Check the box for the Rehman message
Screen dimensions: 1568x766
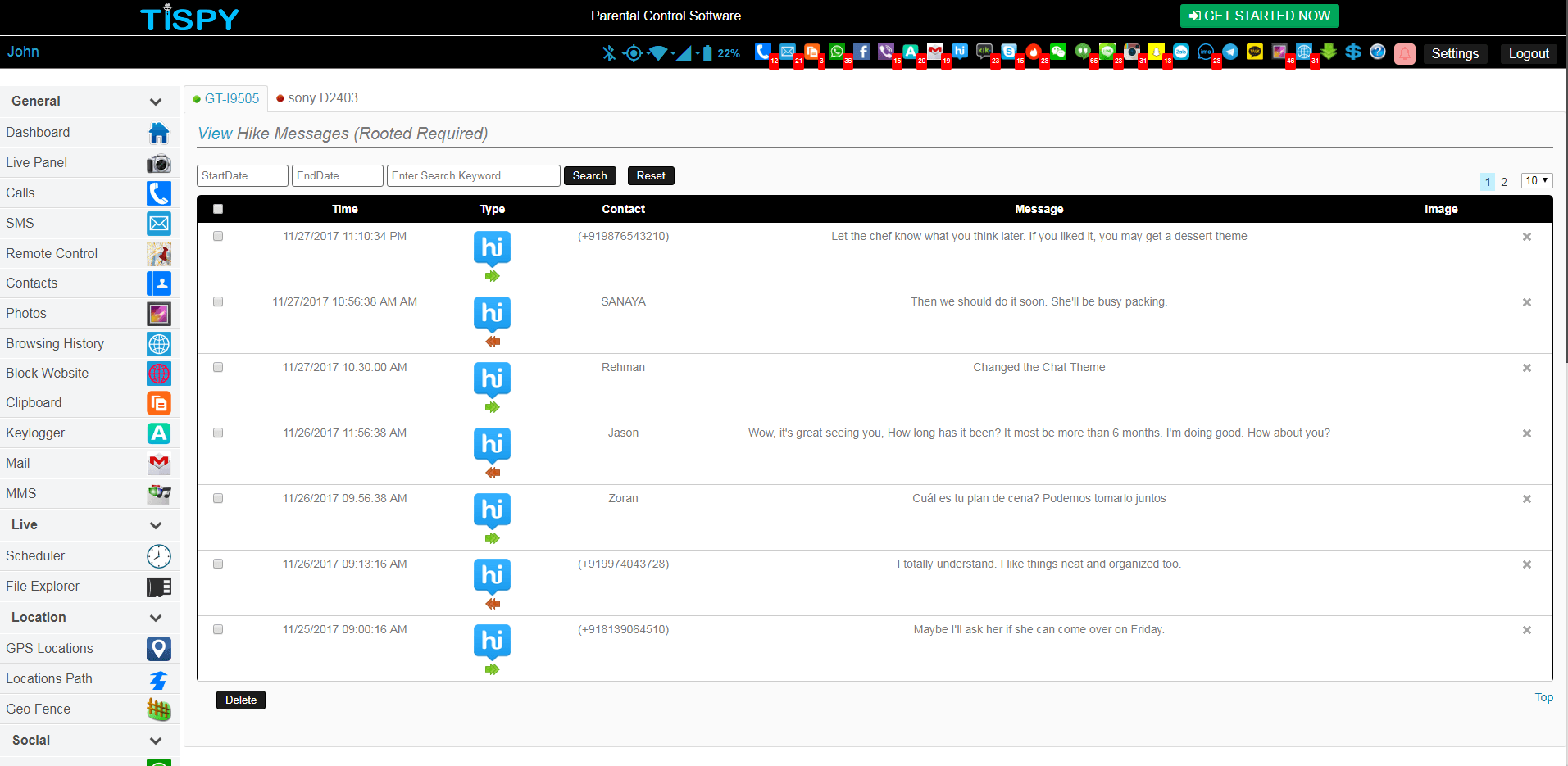tap(218, 367)
